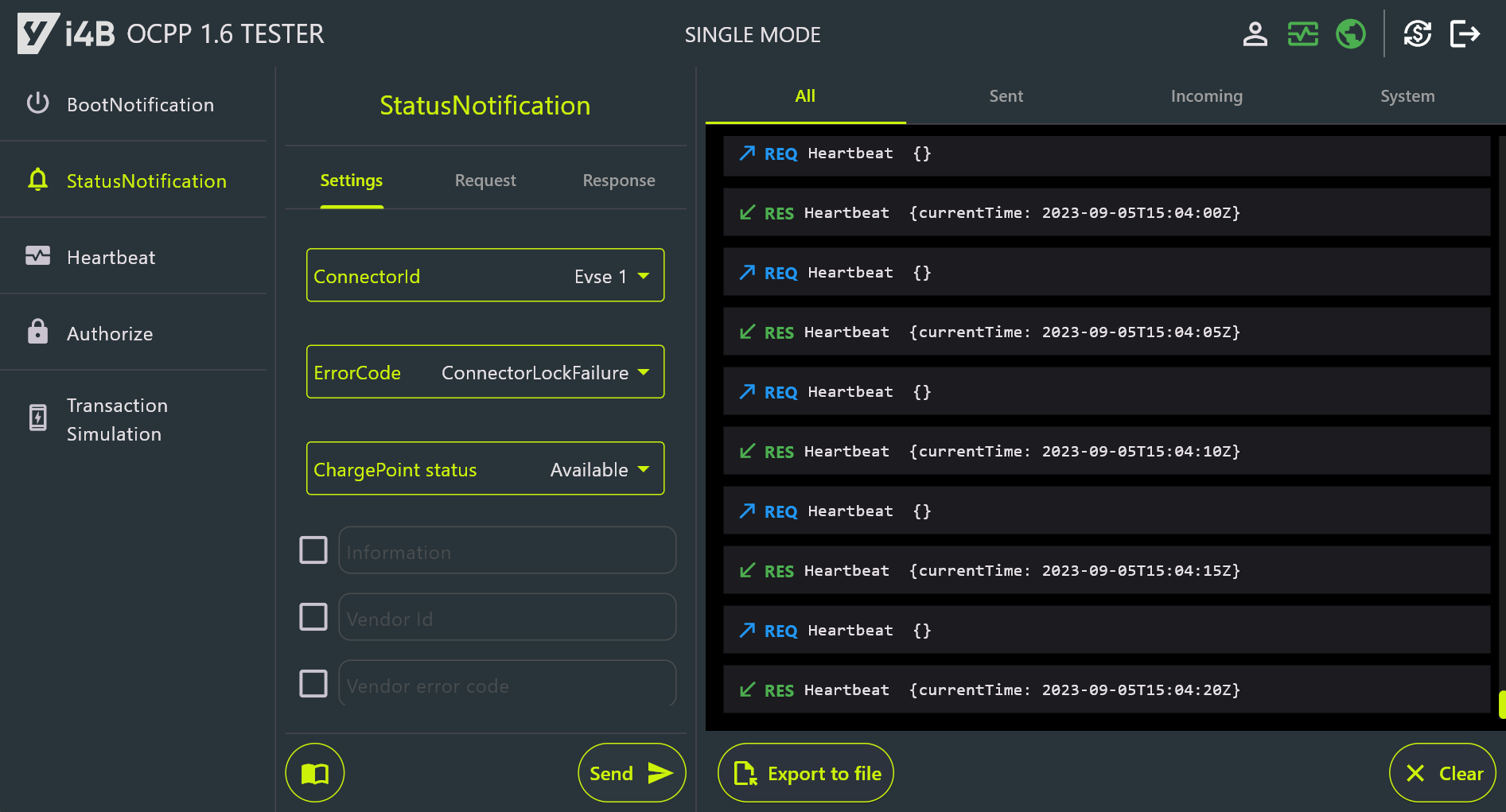Screen dimensions: 1506x812
Task: Click the logout exit icon
Action: 1465,33
